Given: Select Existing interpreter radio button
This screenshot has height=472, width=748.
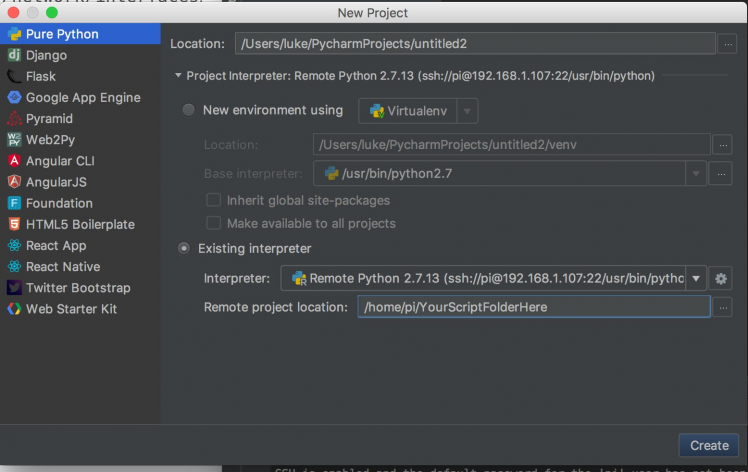Looking at the screenshot, I should click(x=184, y=249).
